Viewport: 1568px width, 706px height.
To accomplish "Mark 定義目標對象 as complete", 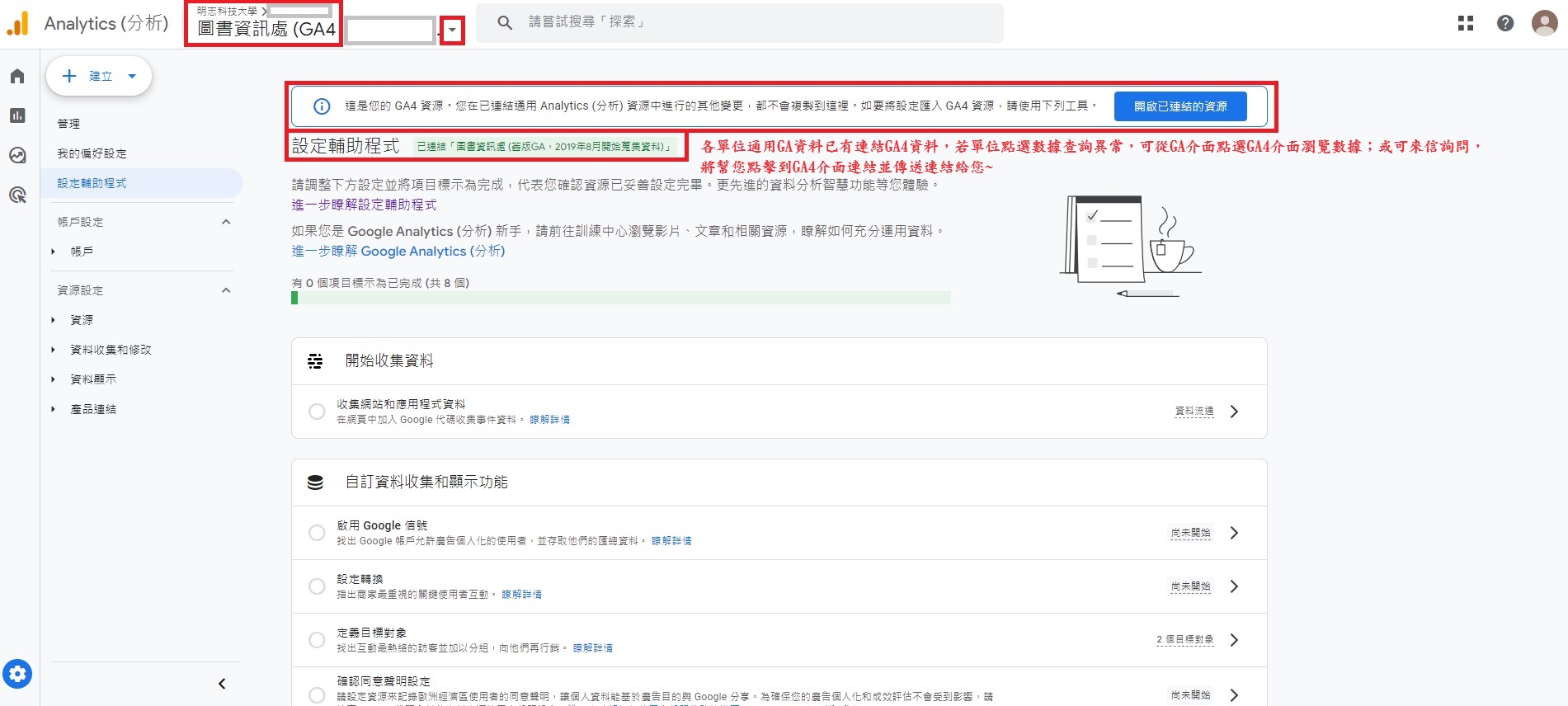I will (317, 640).
